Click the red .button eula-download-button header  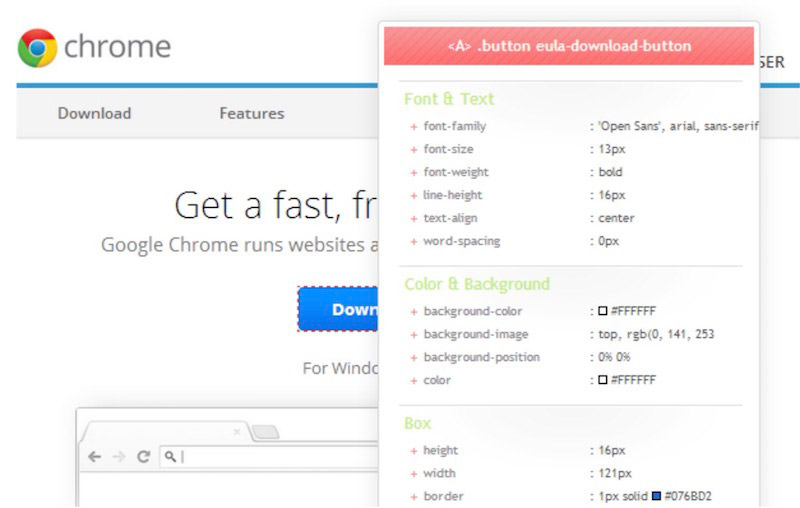pos(569,46)
